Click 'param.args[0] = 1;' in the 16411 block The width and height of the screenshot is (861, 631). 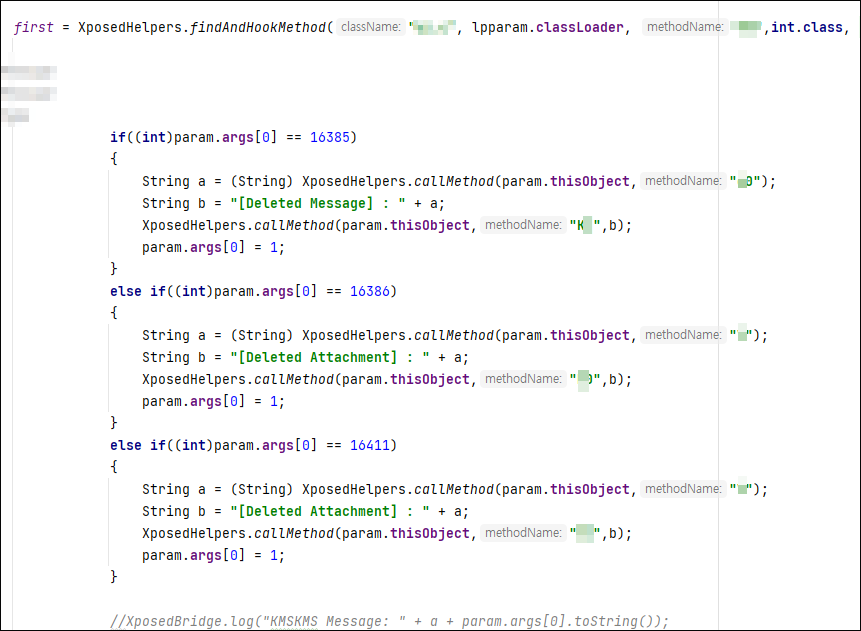click(213, 556)
